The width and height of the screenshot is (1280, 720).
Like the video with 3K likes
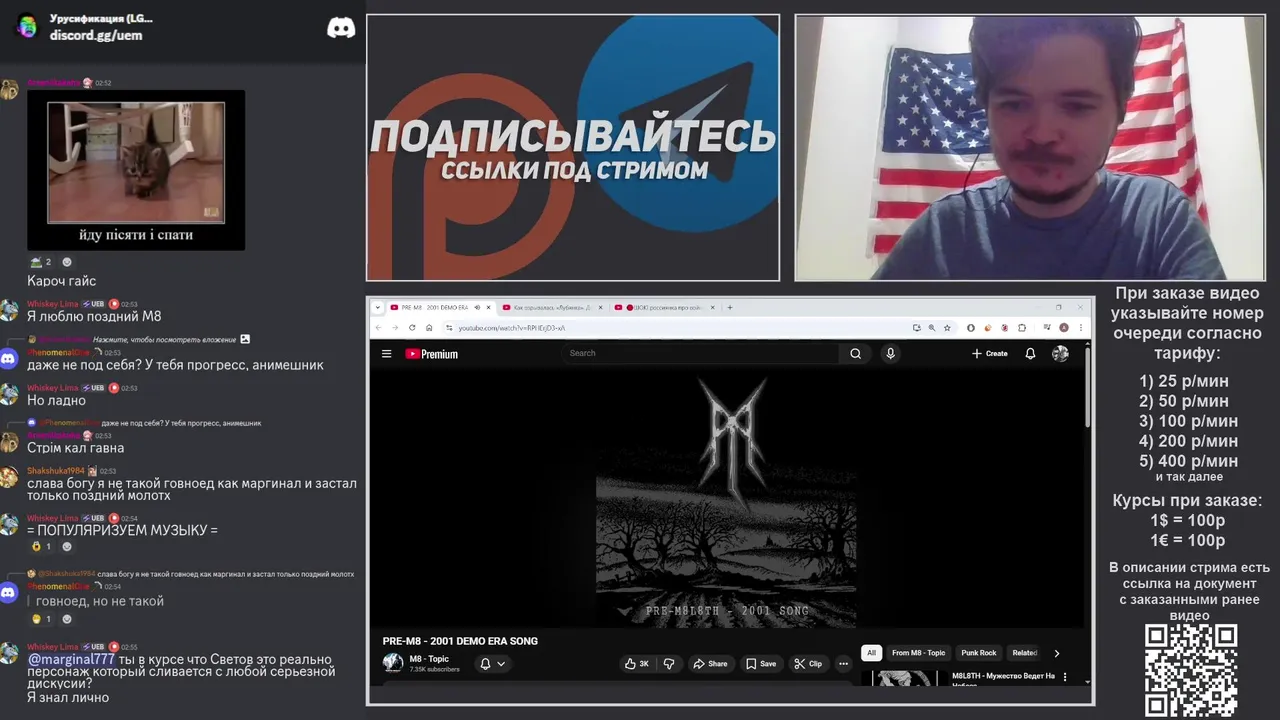pyautogui.click(x=637, y=663)
